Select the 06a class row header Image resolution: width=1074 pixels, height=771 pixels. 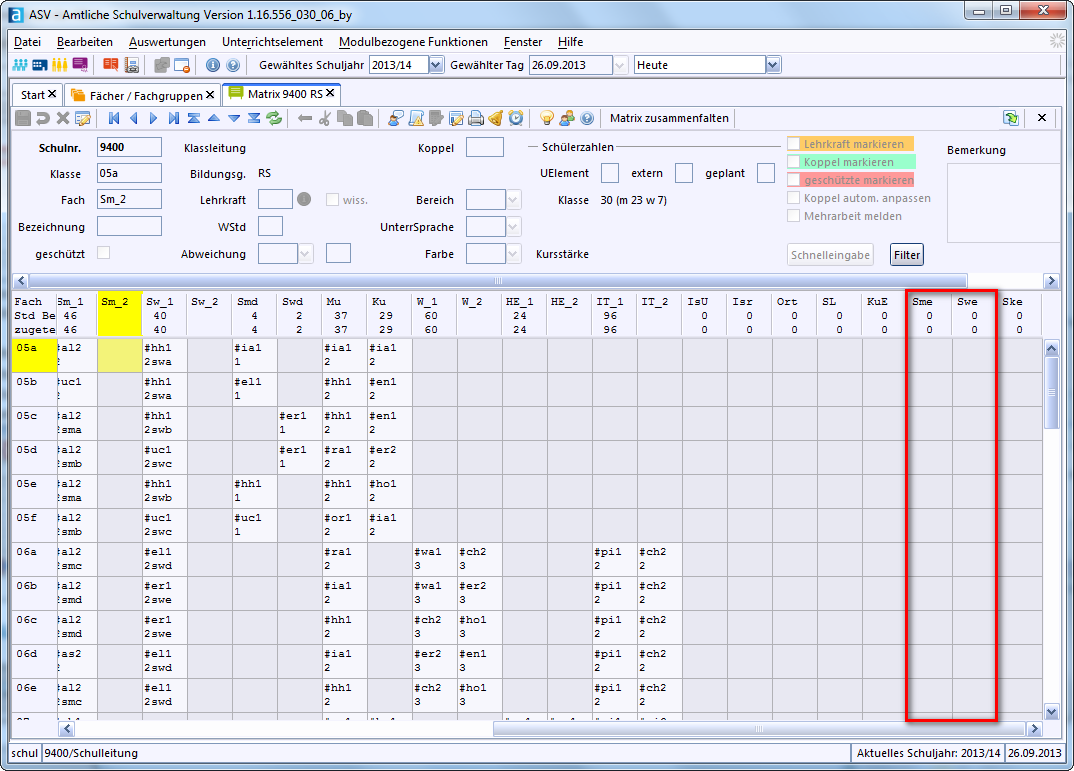pyautogui.click(x=34, y=559)
